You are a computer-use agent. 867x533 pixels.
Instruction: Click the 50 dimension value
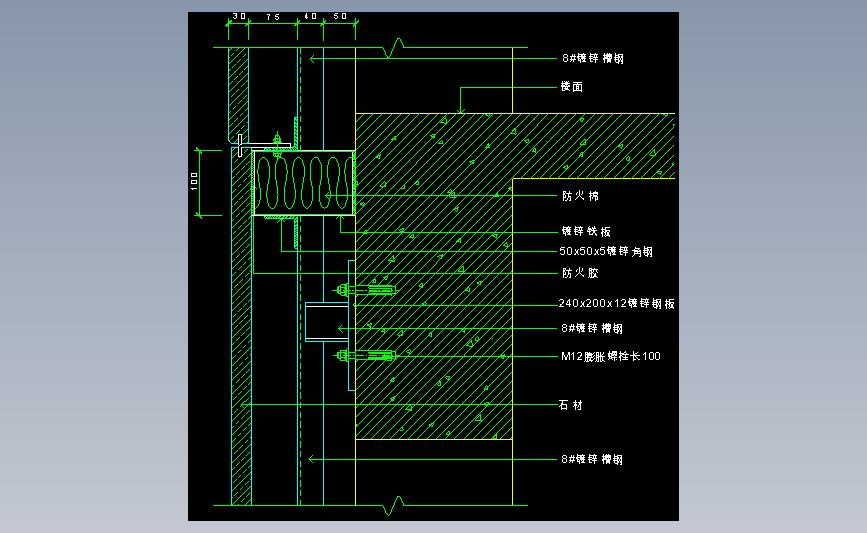tap(340, 17)
